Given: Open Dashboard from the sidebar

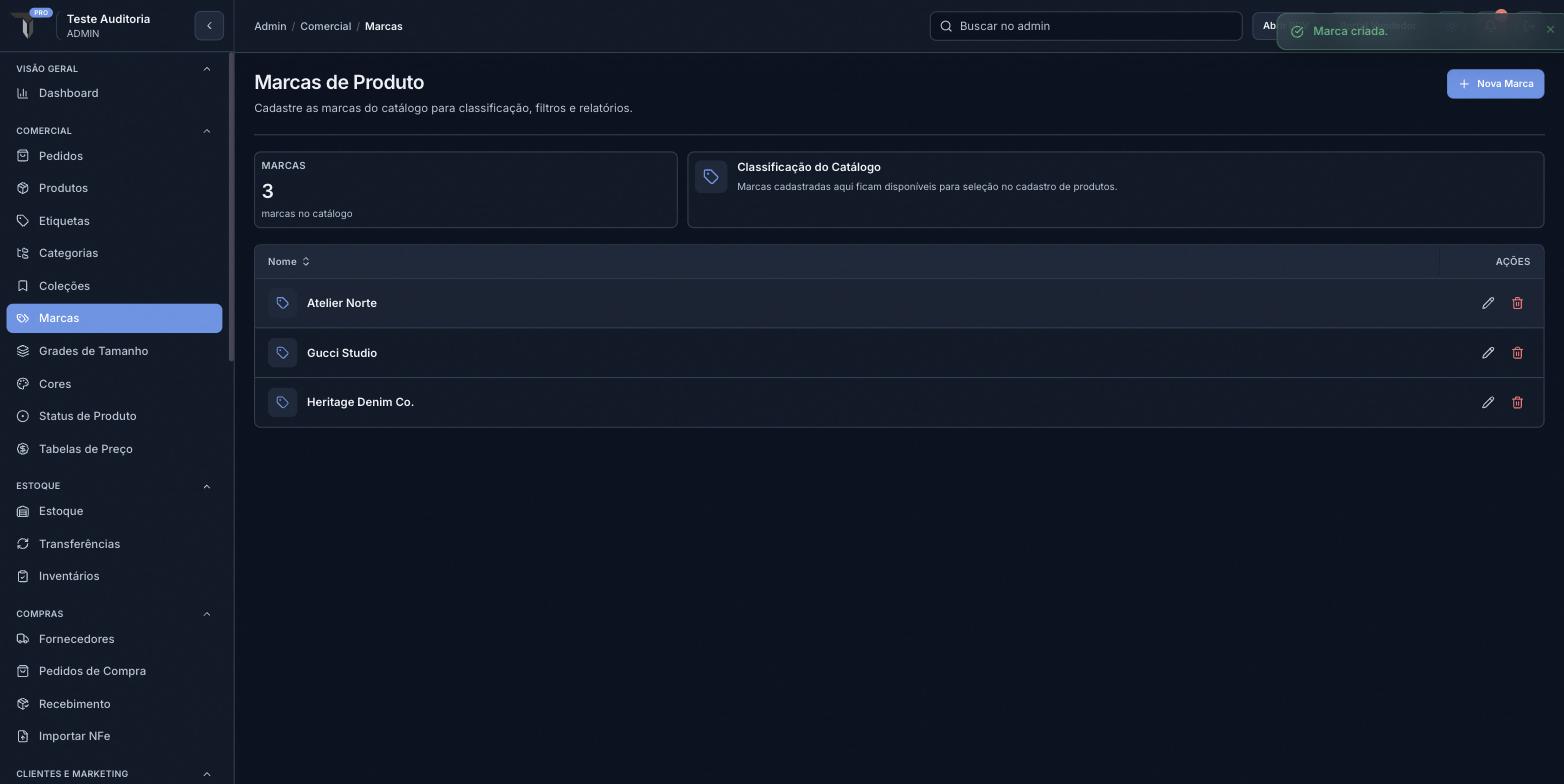Looking at the screenshot, I should point(114,93).
